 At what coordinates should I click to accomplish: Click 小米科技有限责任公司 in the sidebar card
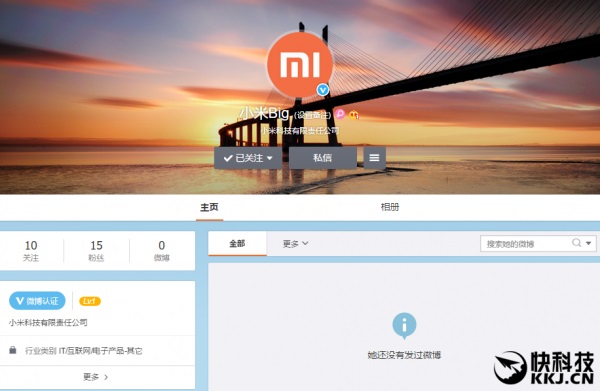tap(48, 323)
